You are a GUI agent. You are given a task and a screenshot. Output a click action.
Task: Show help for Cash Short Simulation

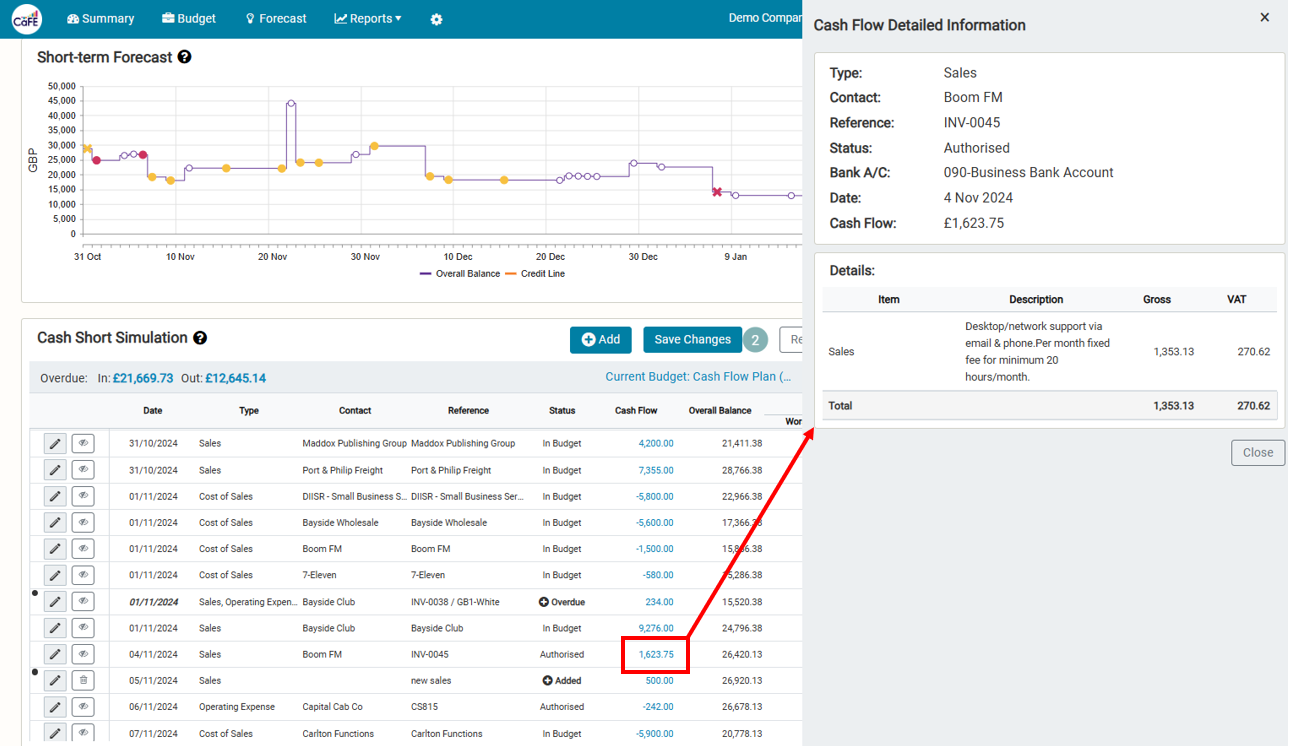200,338
